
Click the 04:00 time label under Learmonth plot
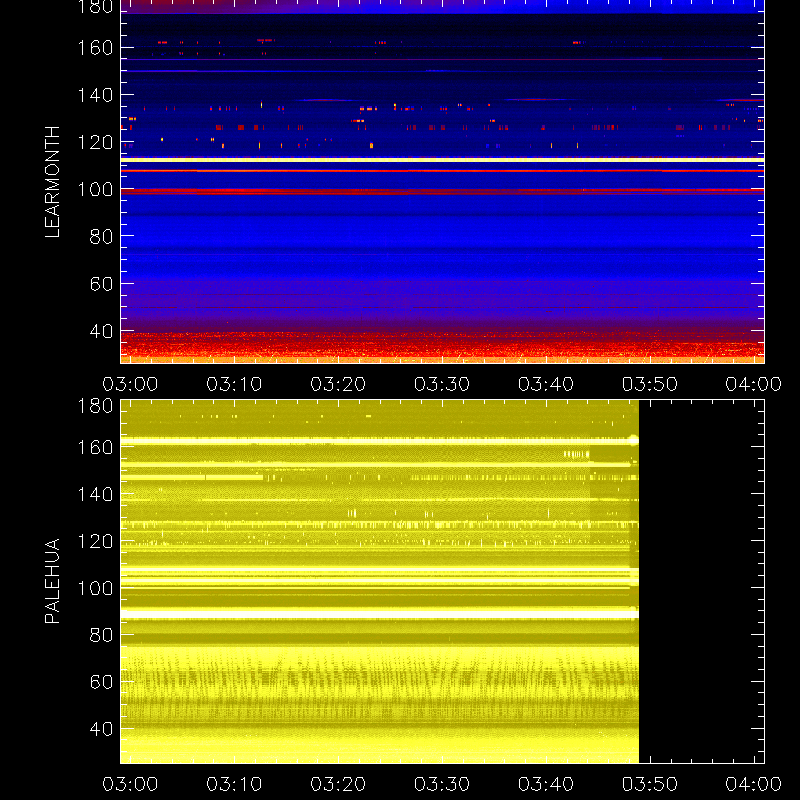coord(754,384)
